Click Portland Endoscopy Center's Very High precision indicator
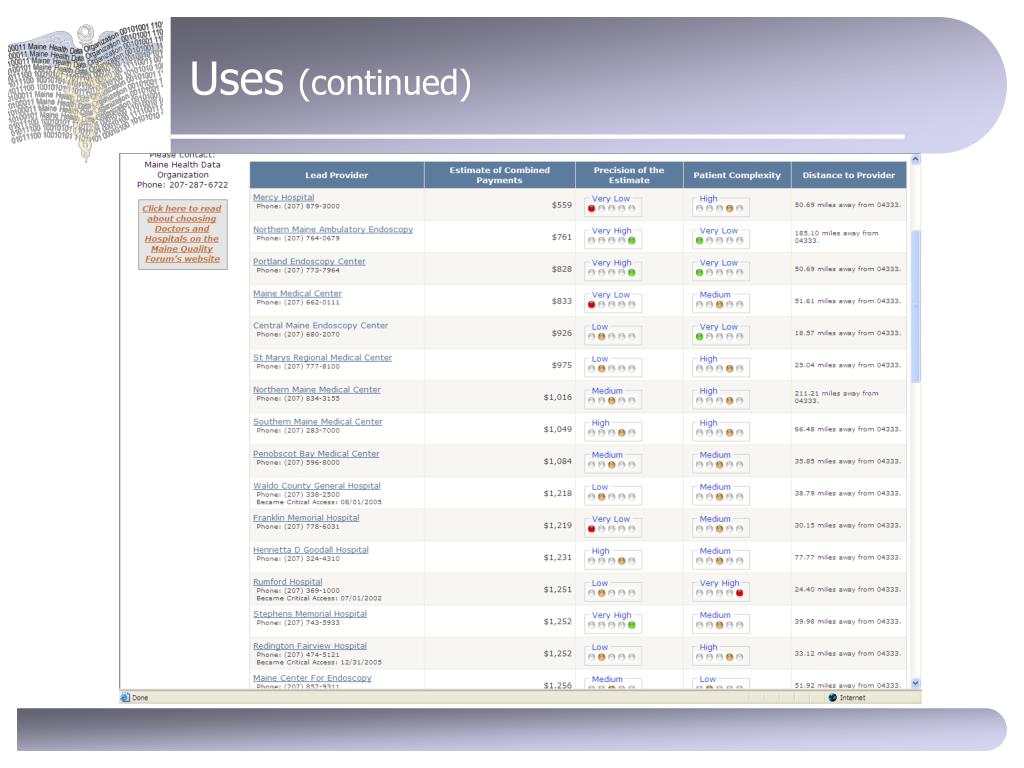 coord(612,268)
